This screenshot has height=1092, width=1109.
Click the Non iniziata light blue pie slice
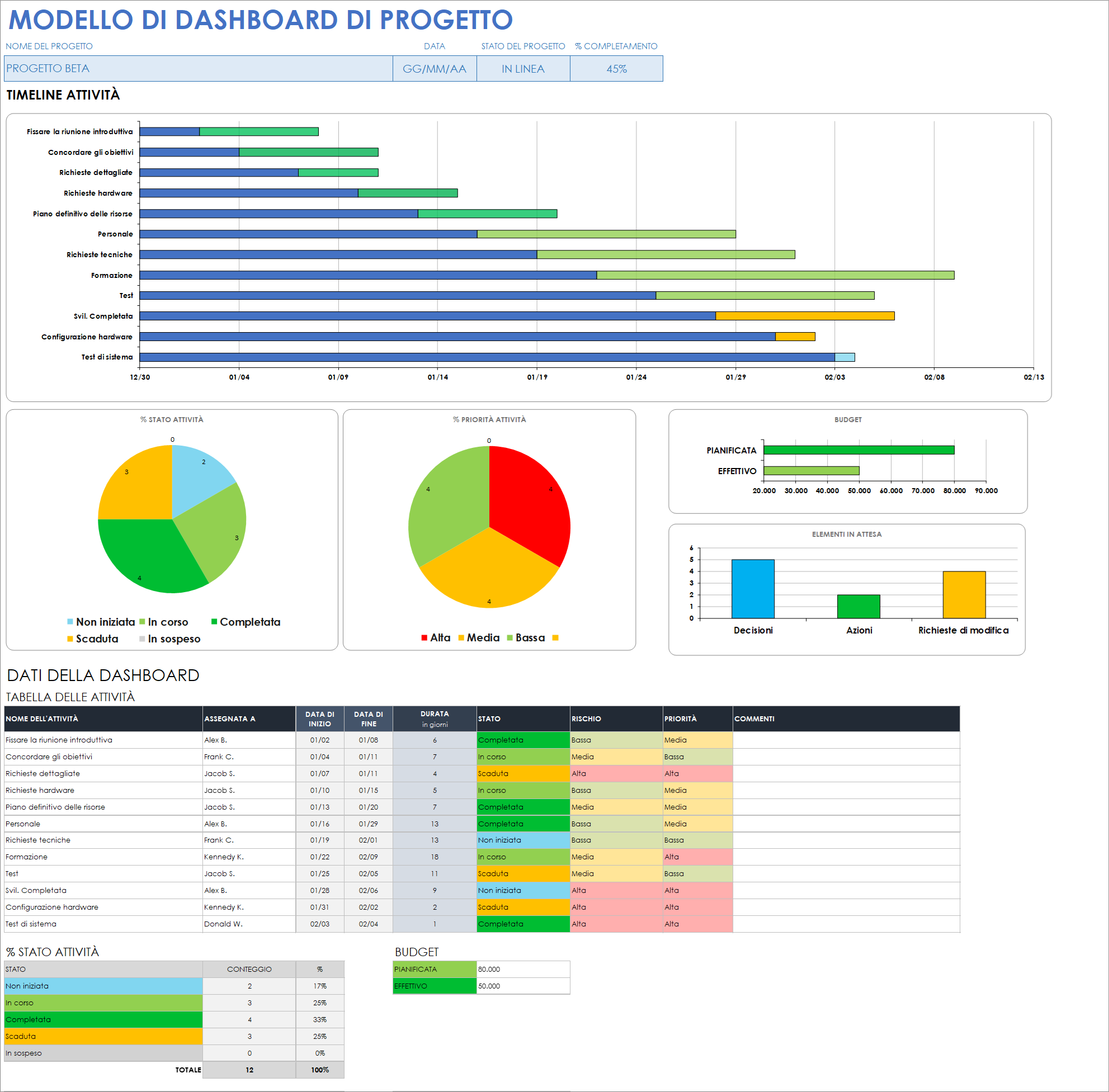pos(195,479)
